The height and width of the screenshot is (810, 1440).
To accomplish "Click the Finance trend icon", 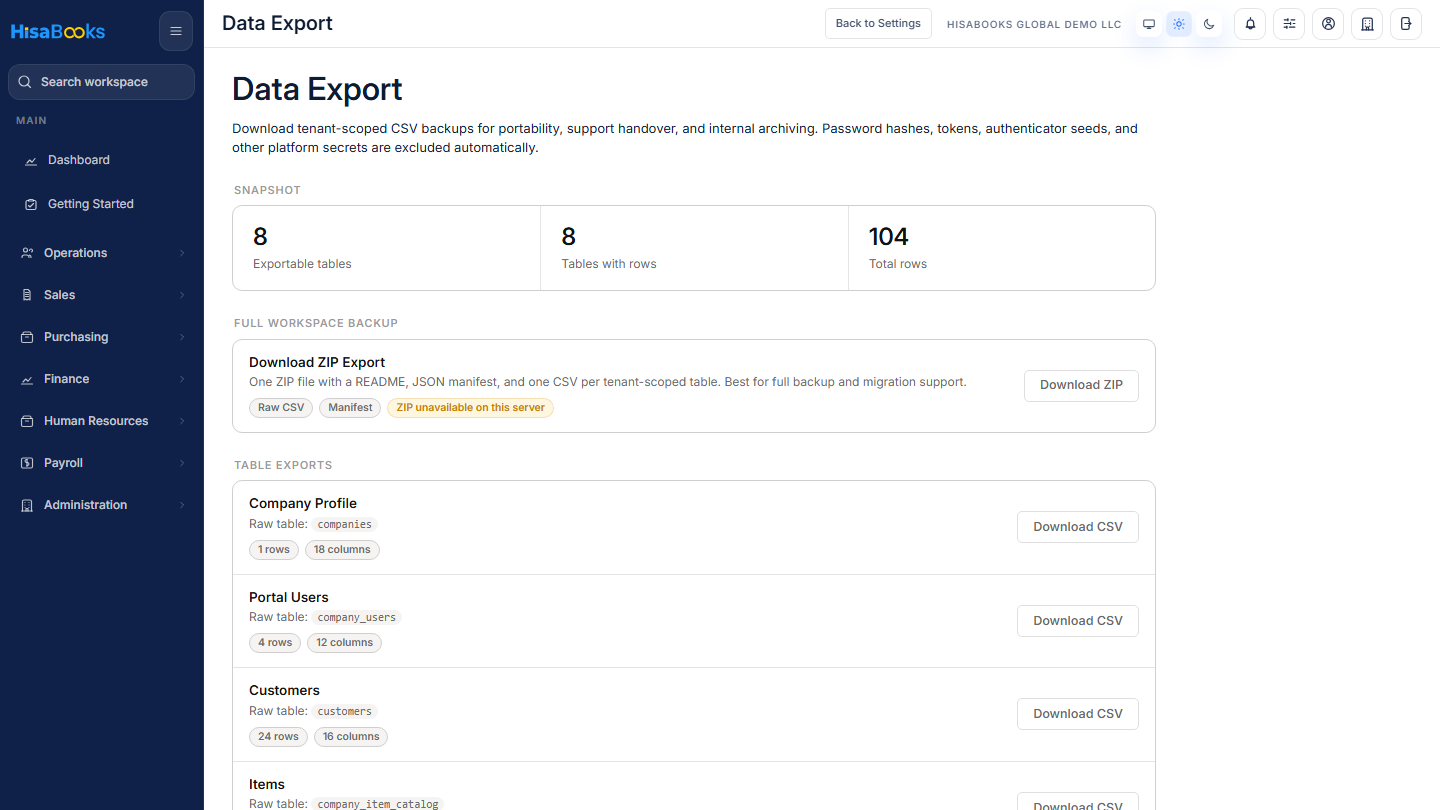I will coord(27,379).
